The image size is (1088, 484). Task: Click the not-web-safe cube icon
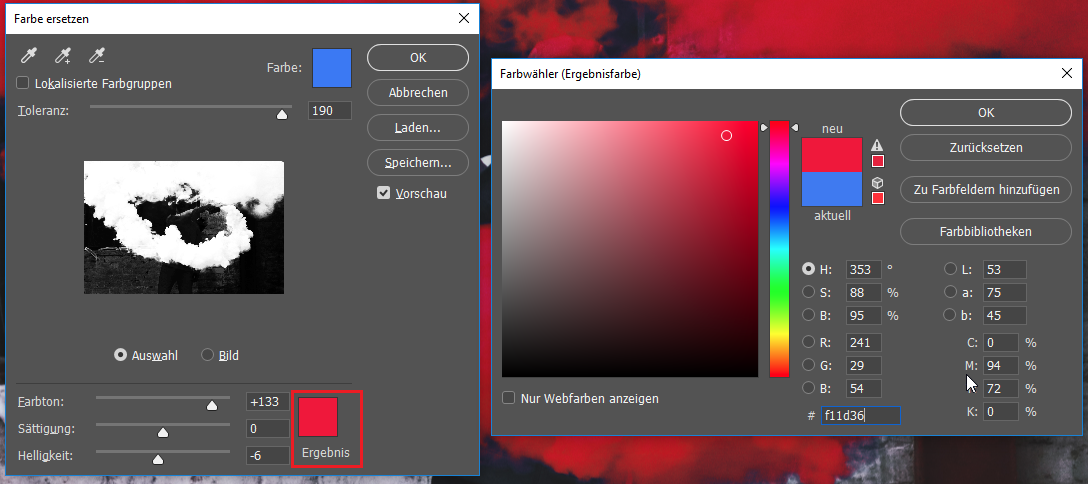[x=877, y=183]
